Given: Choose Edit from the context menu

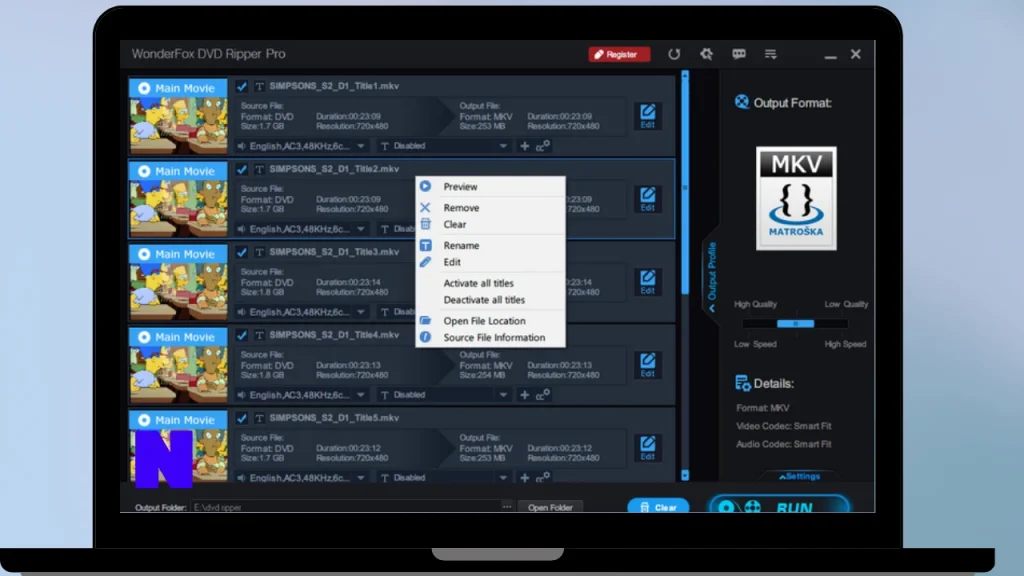Looking at the screenshot, I should click(490, 263).
